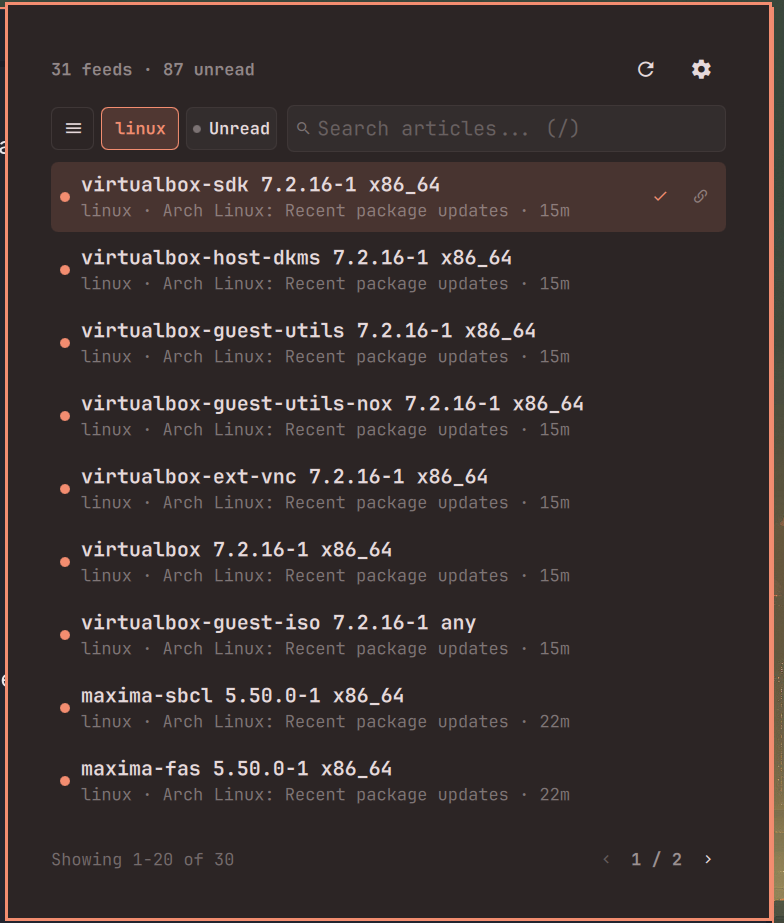Go to previous page with left chevron
Screen dimensions: 784x923
[x=606, y=859]
